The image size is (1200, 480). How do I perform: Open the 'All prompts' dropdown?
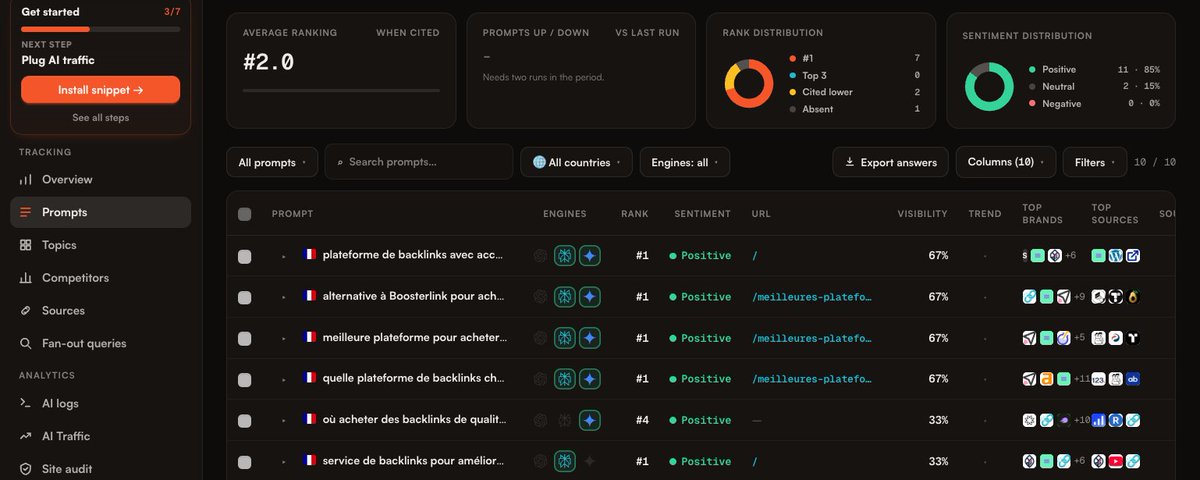coord(272,162)
